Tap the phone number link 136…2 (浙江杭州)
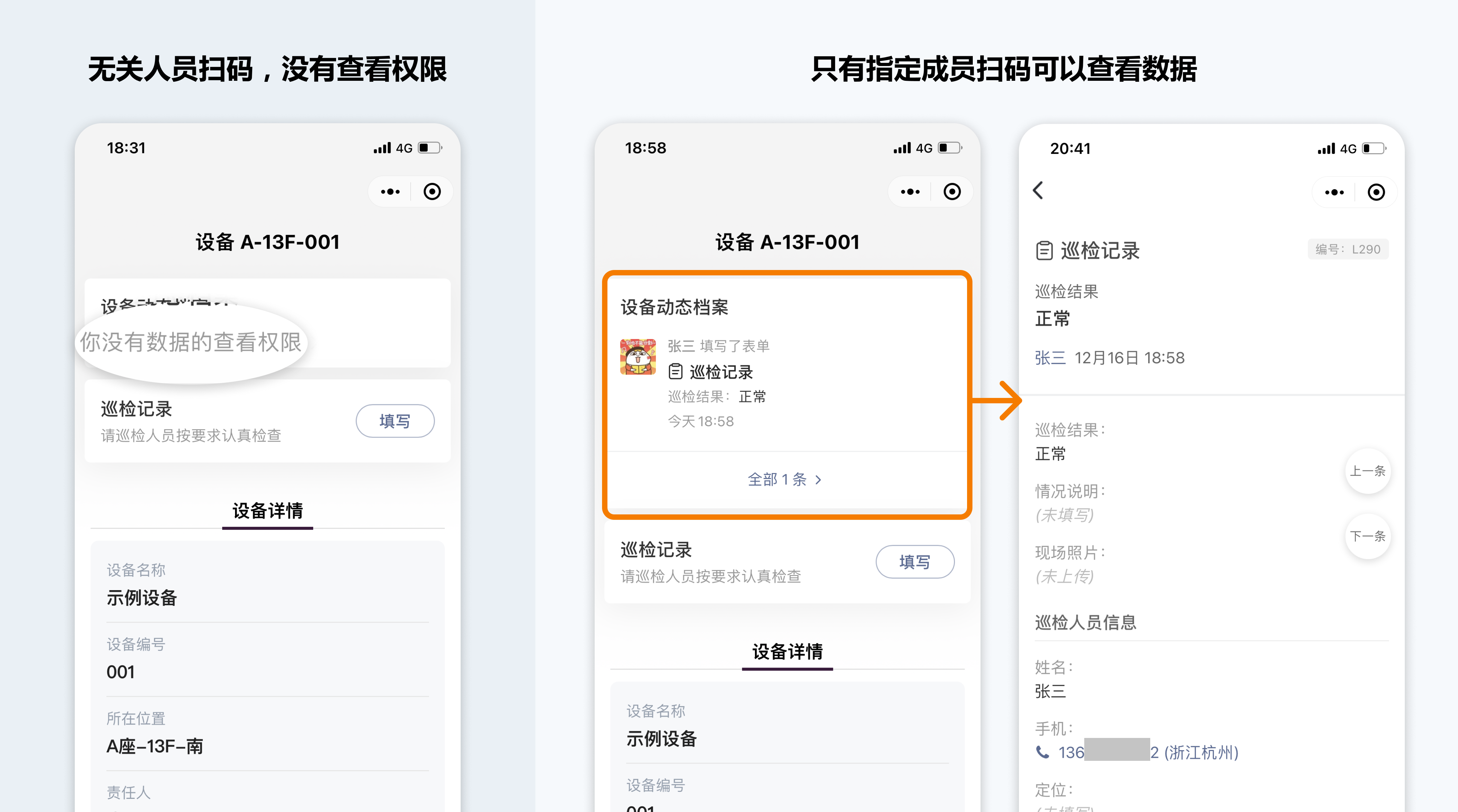This screenshot has height=812, width=1458. pyautogui.click(x=1148, y=752)
